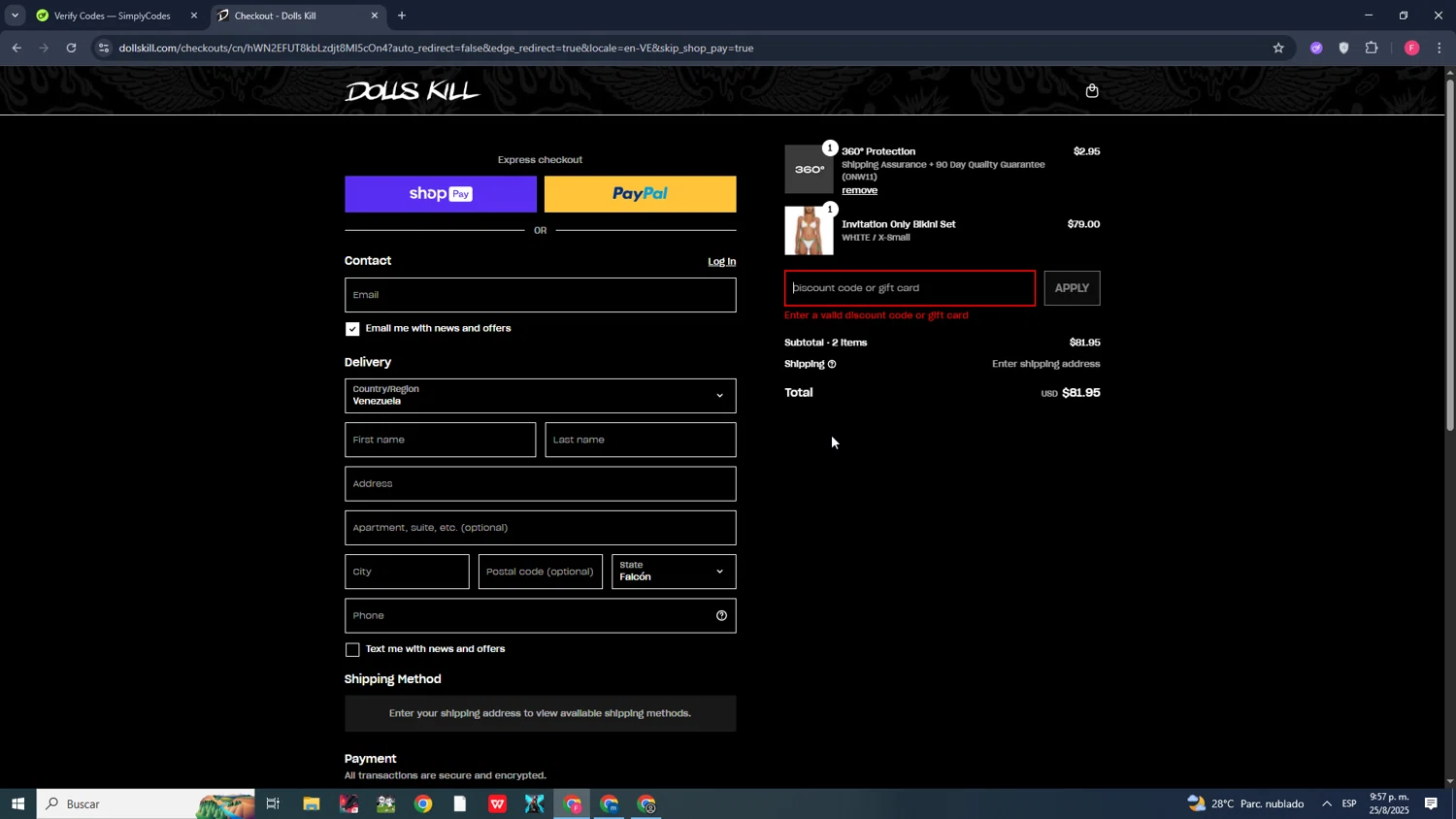Focus the discount code or gift card field
This screenshot has width=1456, height=819.
click(x=910, y=288)
